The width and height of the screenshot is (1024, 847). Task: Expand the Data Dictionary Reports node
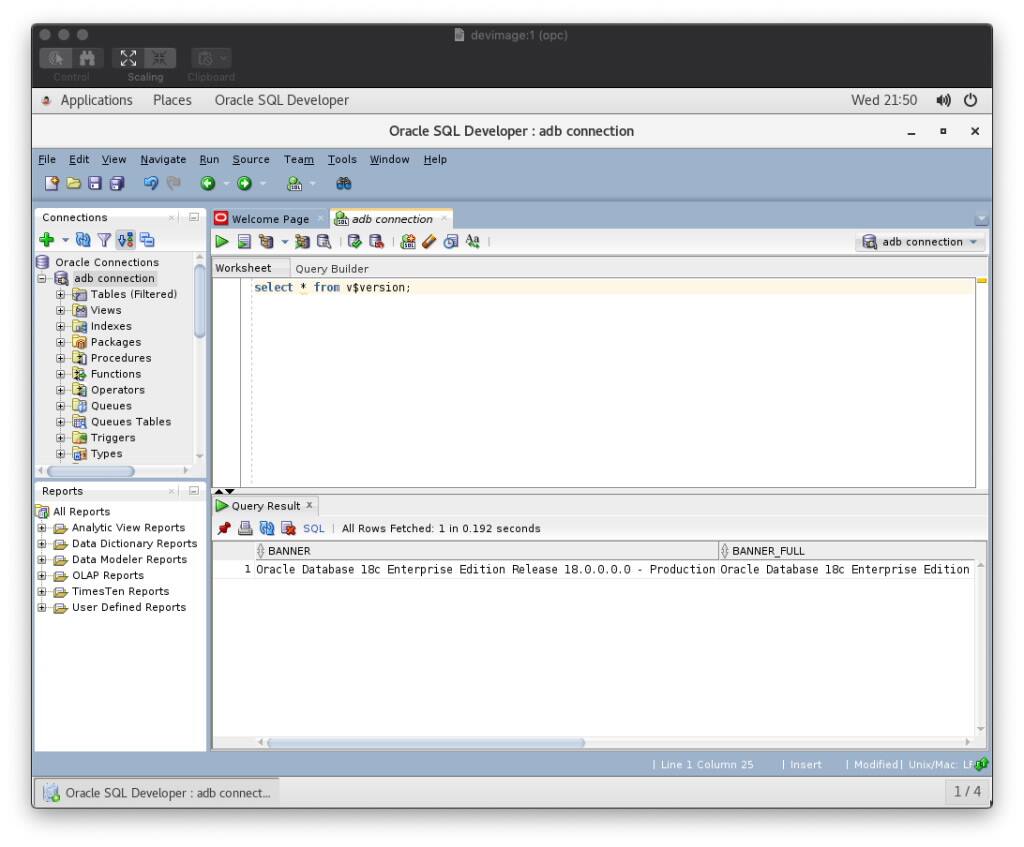[42, 544]
